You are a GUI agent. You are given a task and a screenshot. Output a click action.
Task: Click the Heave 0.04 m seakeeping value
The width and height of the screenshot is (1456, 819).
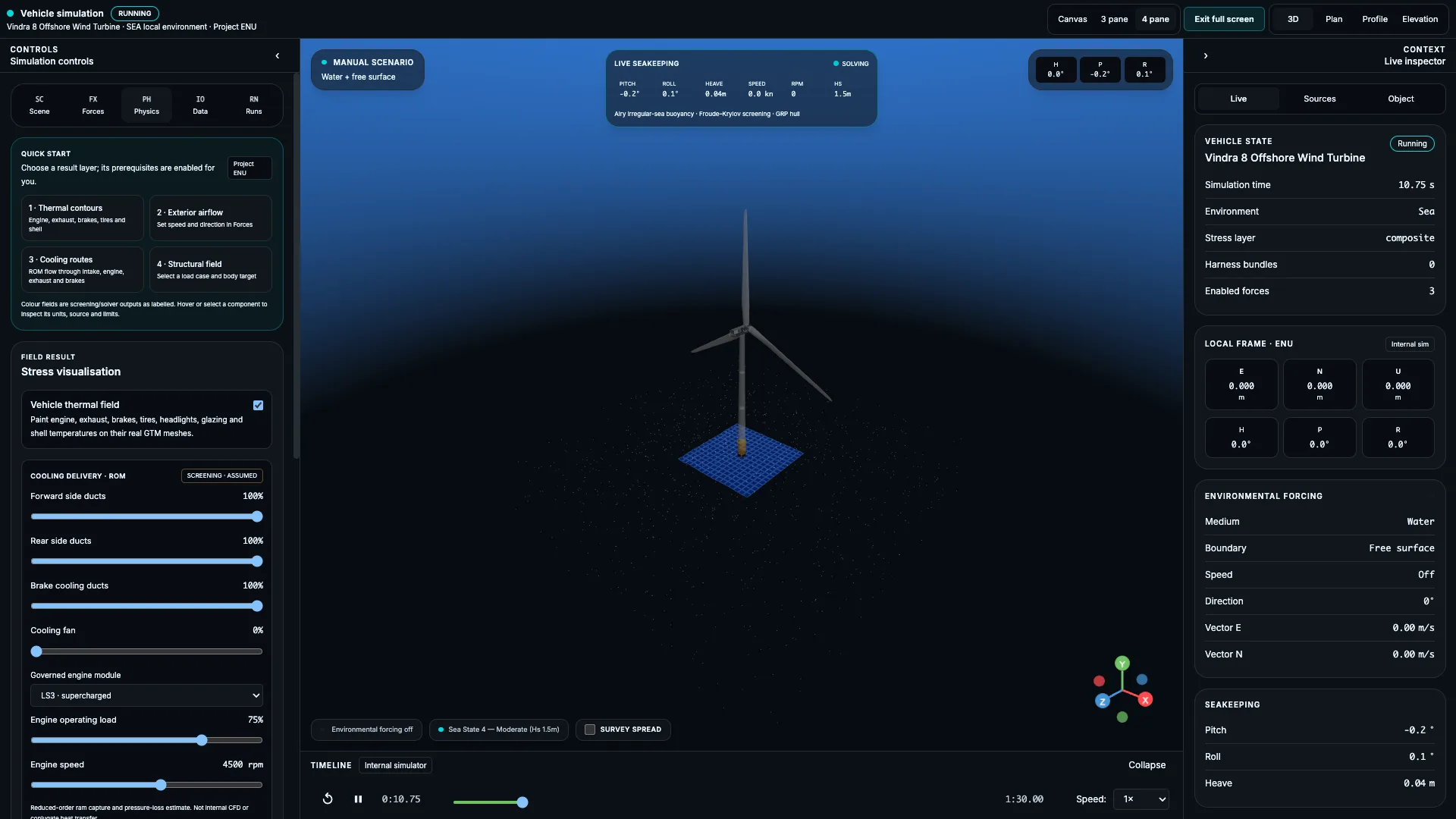(1419, 783)
